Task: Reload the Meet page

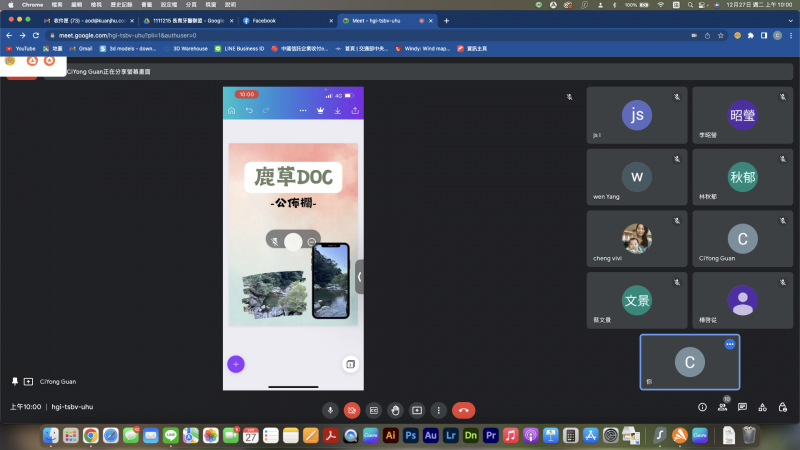Action: pyautogui.click(x=36, y=35)
